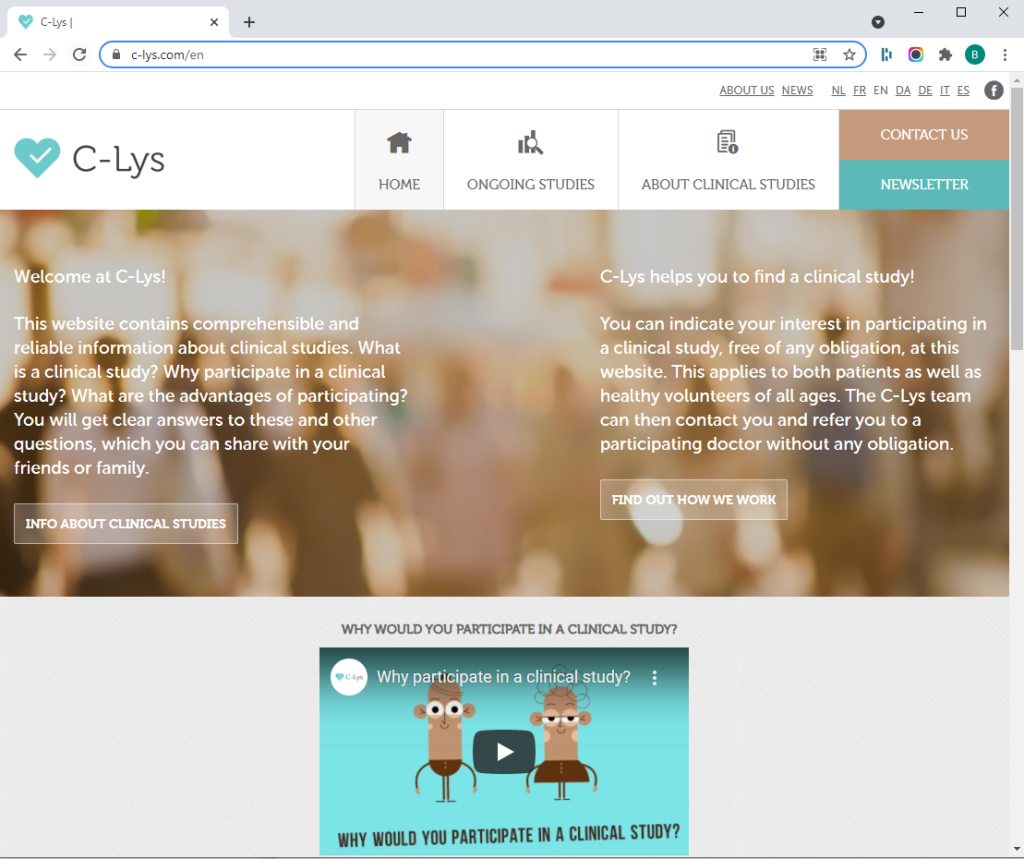1024x859 pixels.
Task: Open the green B profile avatar
Action: pyautogui.click(x=974, y=55)
